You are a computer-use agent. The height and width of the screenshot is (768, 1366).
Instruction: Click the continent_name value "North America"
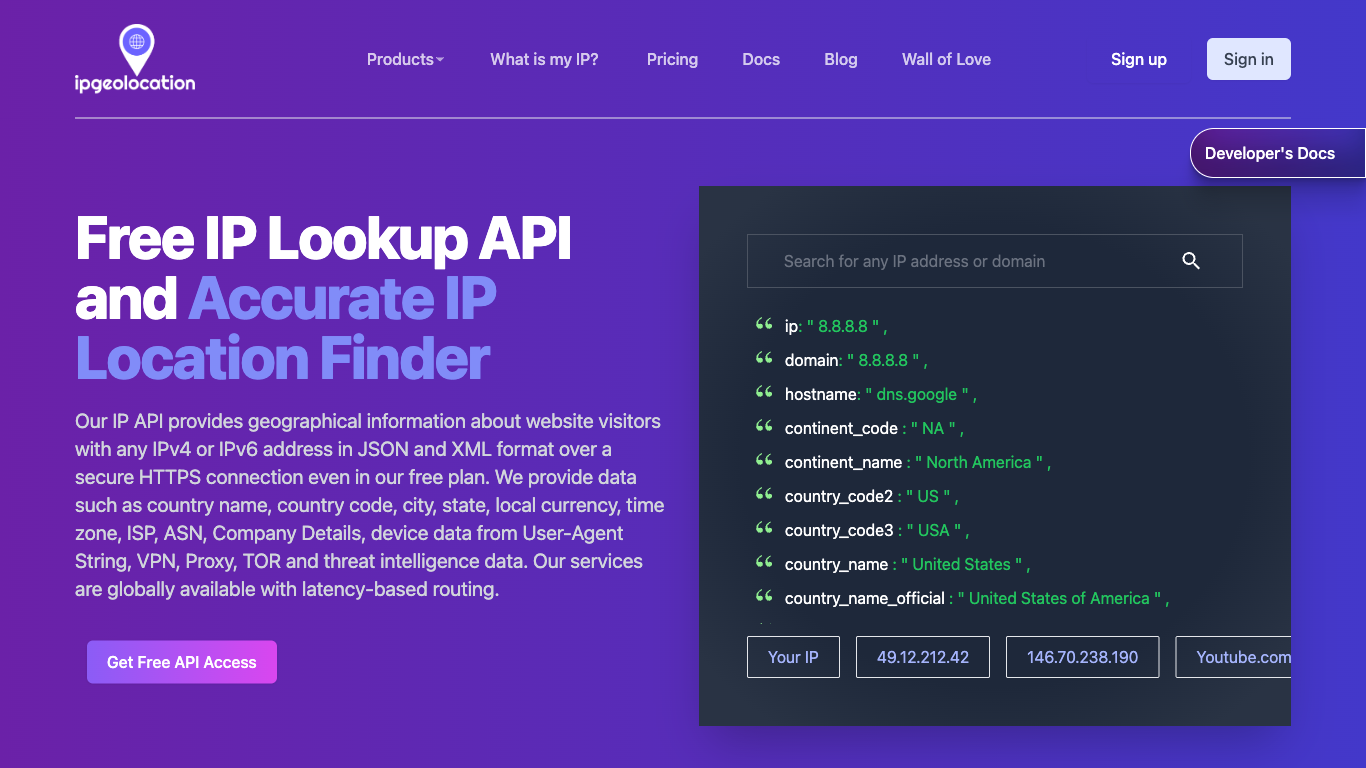[x=979, y=462]
